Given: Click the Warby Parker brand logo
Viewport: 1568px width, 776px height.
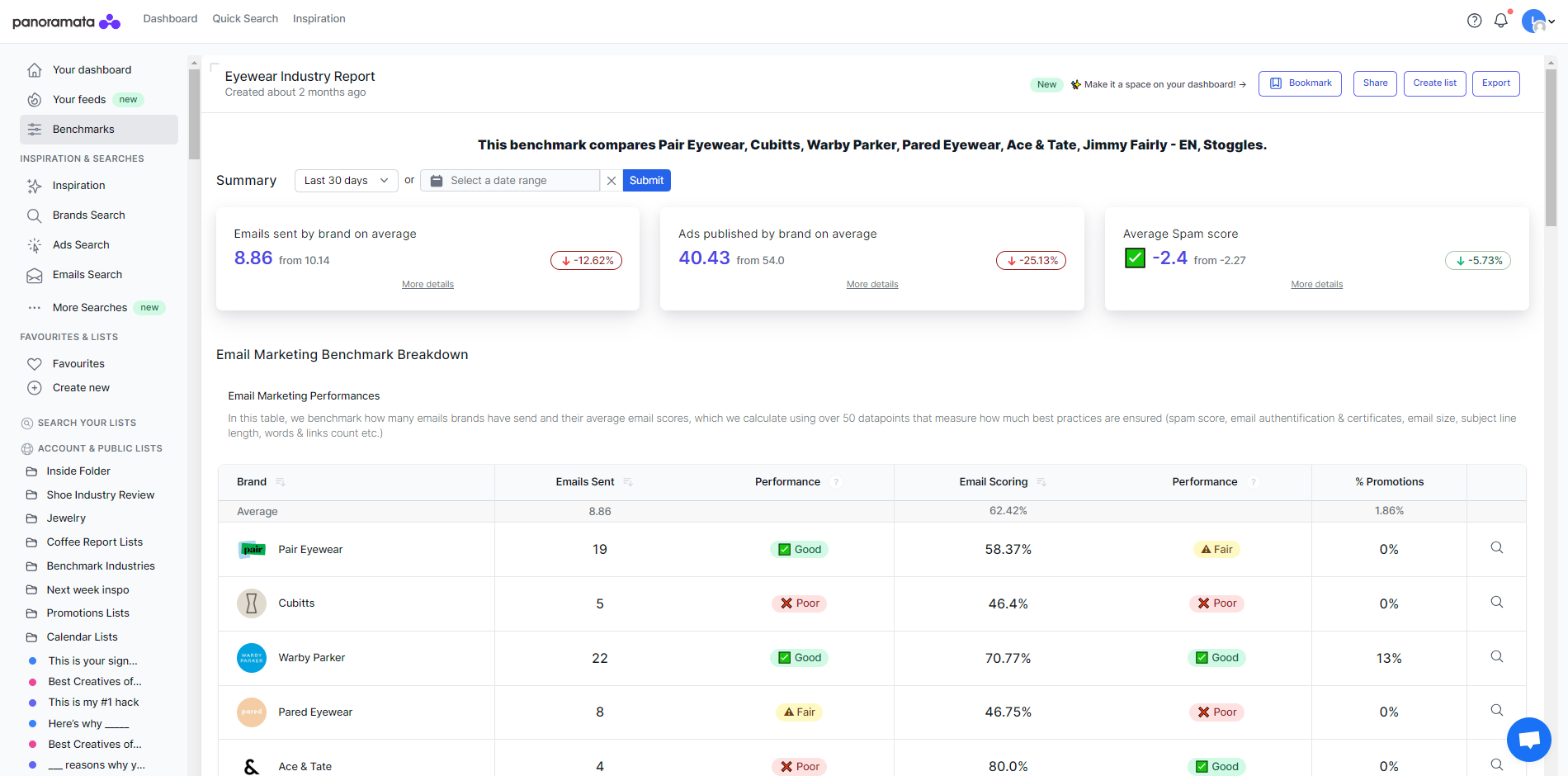Looking at the screenshot, I should [252, 658].
